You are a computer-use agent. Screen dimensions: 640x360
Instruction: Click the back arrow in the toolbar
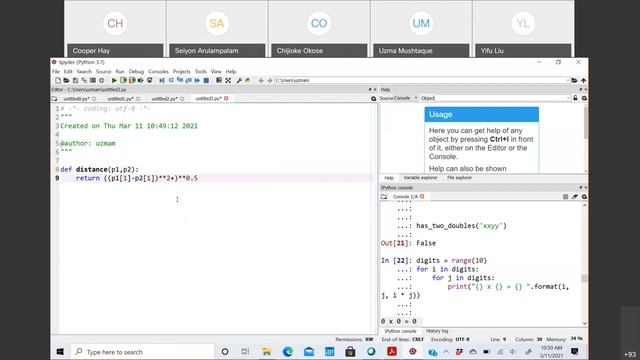(261, 80)
